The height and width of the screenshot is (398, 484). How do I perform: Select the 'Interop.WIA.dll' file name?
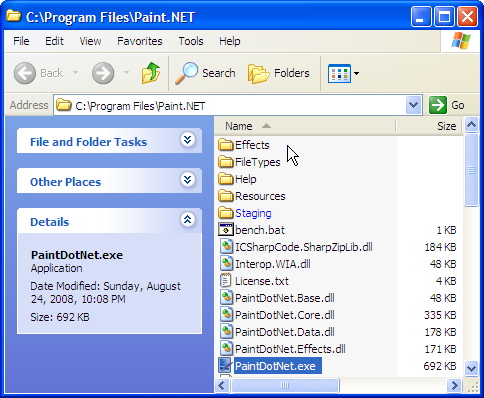point(273,264)
